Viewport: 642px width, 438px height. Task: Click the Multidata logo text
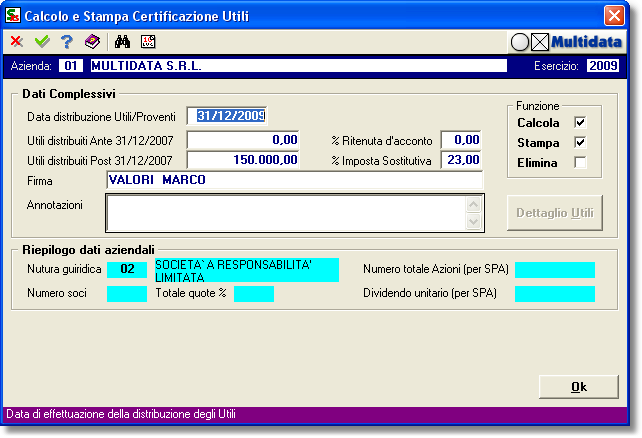click(x=586, y=42)
